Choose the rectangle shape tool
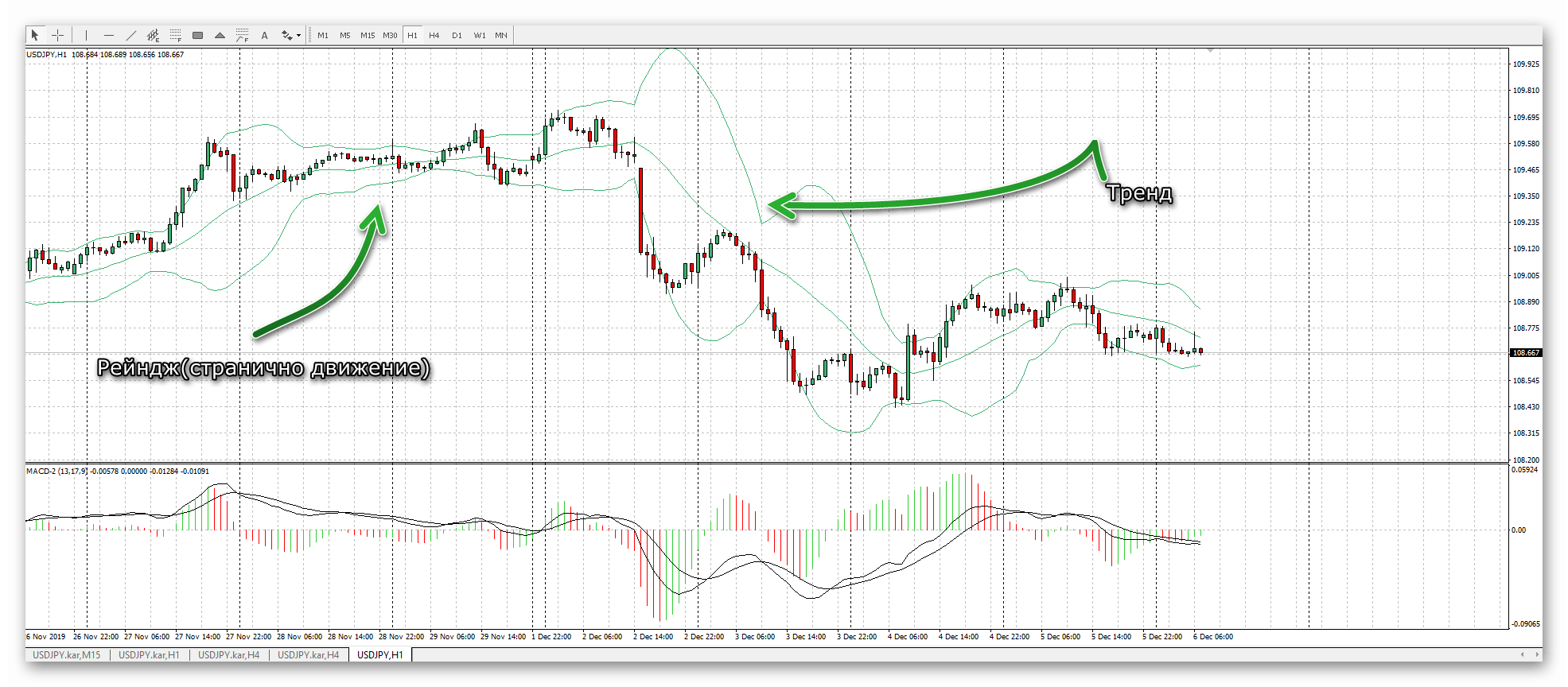Screen dimensions: 1568x687 click(x=197, y=35)
